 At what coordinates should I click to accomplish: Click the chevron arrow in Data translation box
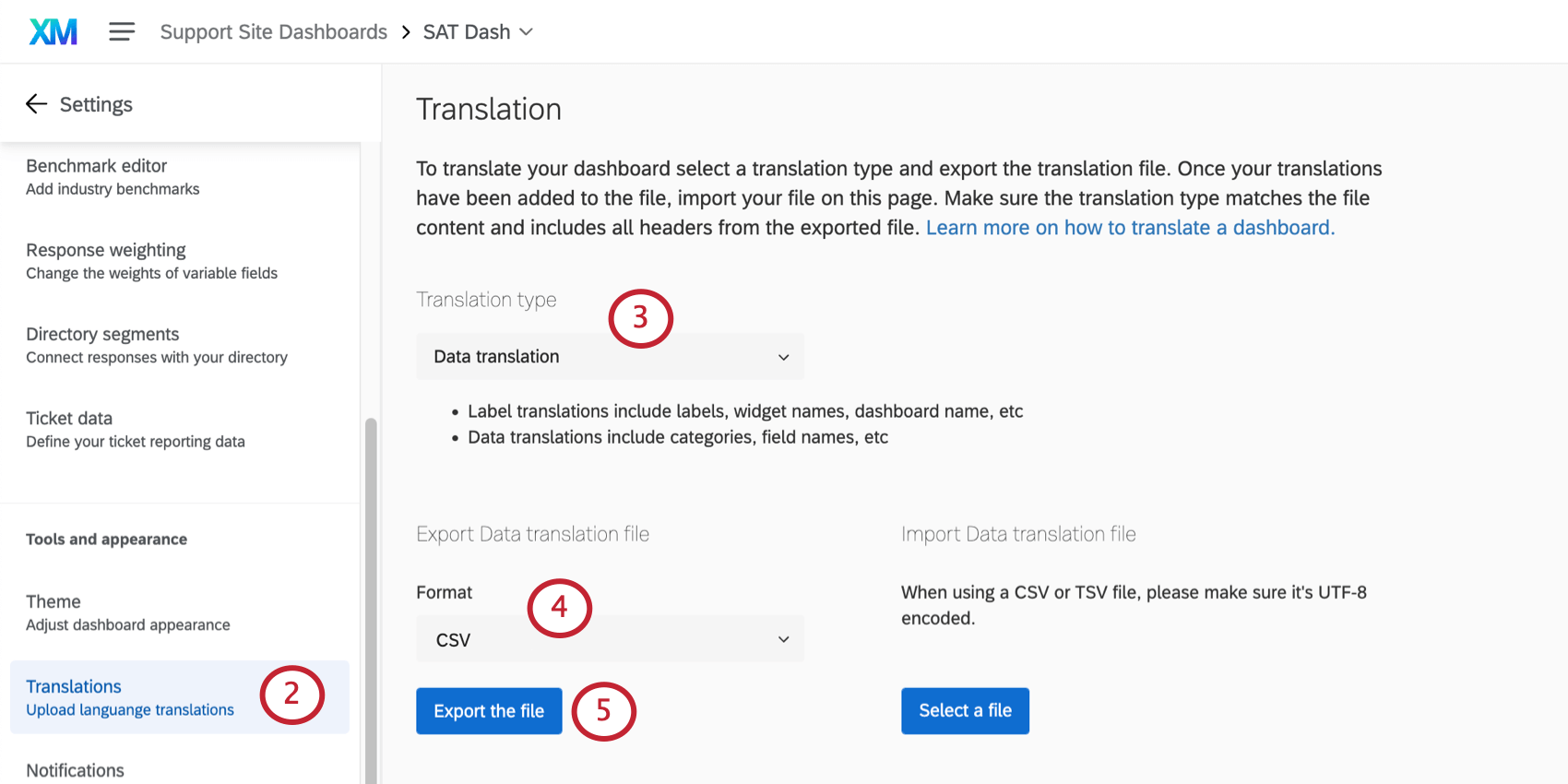[x=783, y=357]
